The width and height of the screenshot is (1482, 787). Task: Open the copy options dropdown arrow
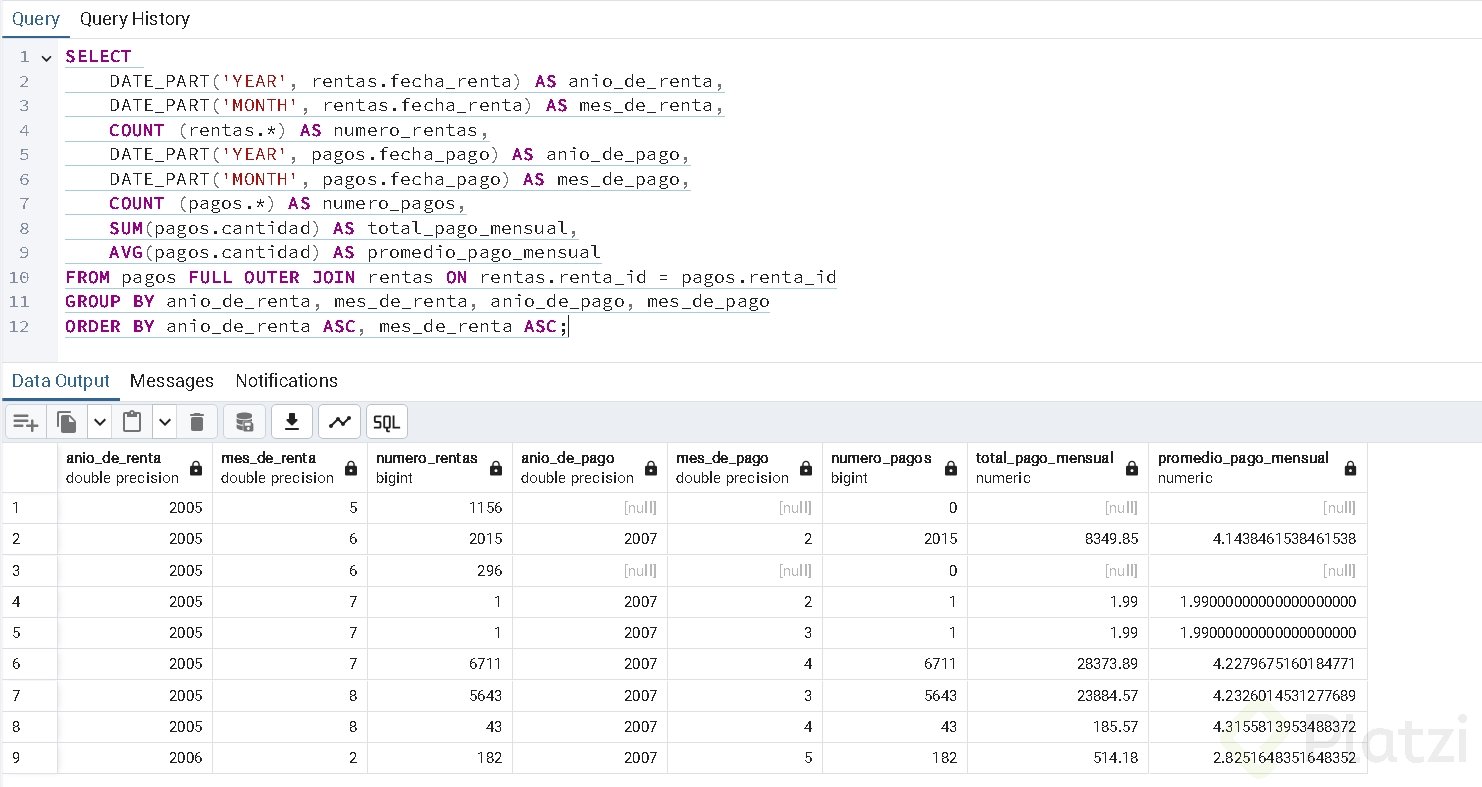tap(100, 422)
